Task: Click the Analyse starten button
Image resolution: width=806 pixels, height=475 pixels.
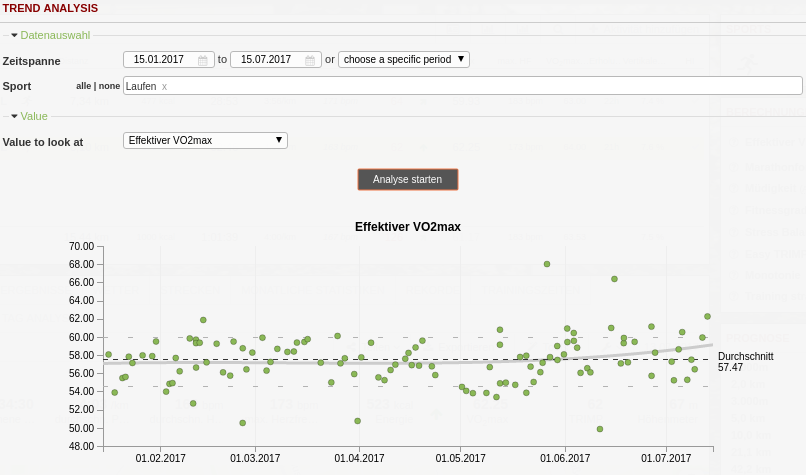Action: (x=408, y=179)
